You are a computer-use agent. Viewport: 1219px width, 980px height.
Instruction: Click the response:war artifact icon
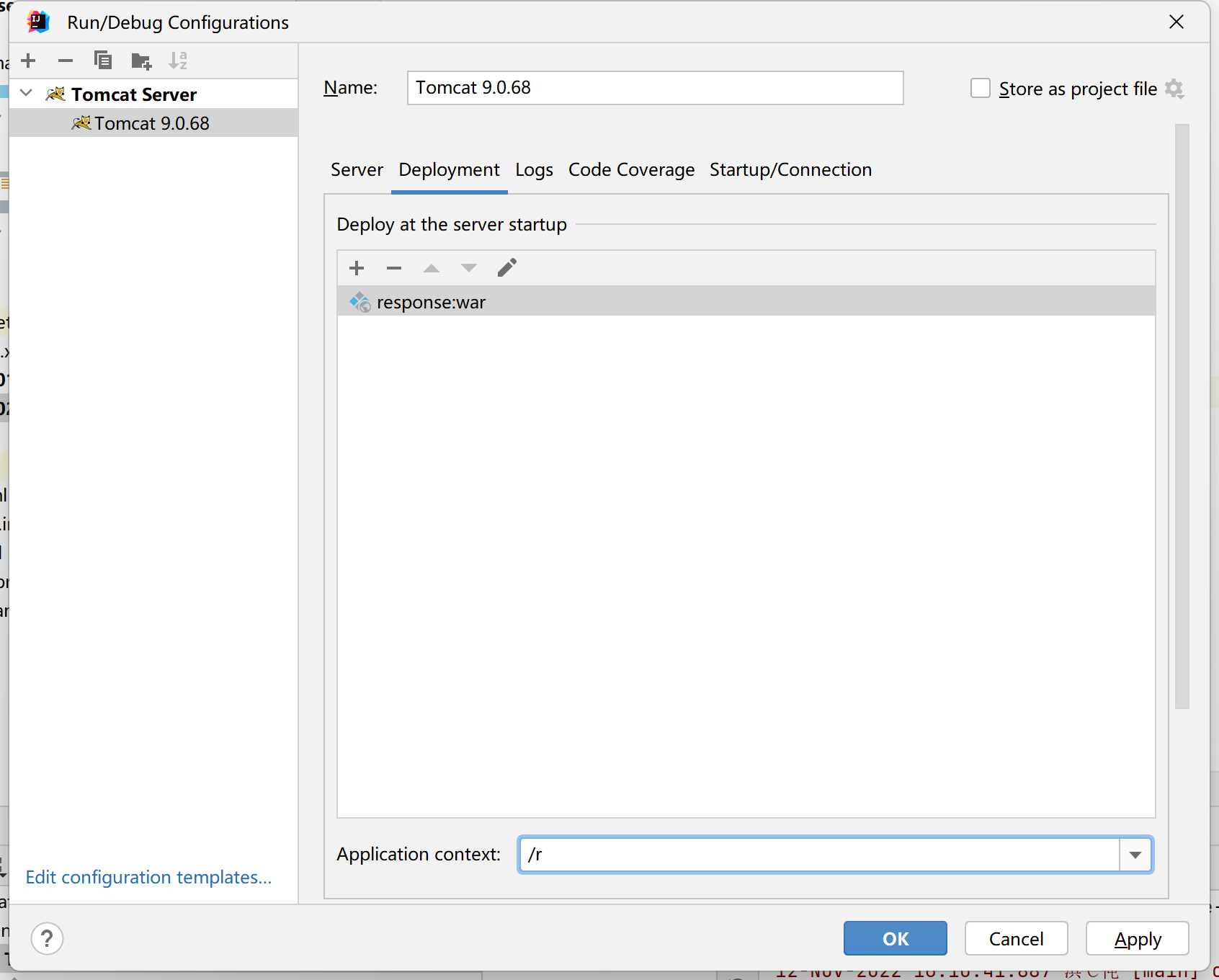(x=360, y=302)
